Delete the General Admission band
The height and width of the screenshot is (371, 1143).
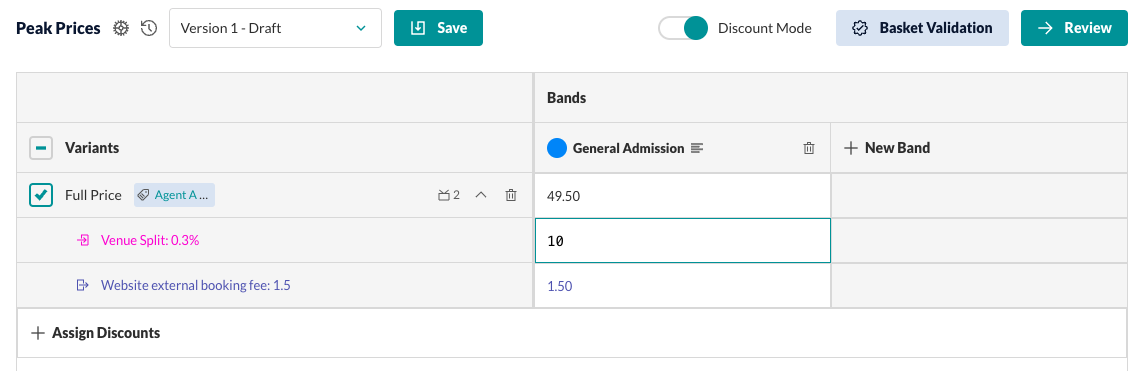tap(808, 148)
